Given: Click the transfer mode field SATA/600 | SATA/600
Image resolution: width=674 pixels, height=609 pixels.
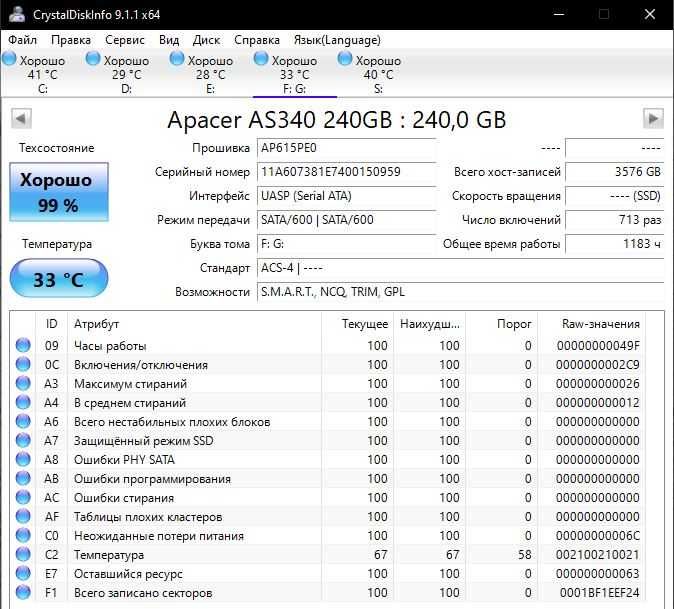Looking at the screenshot, I should [346, 220].
